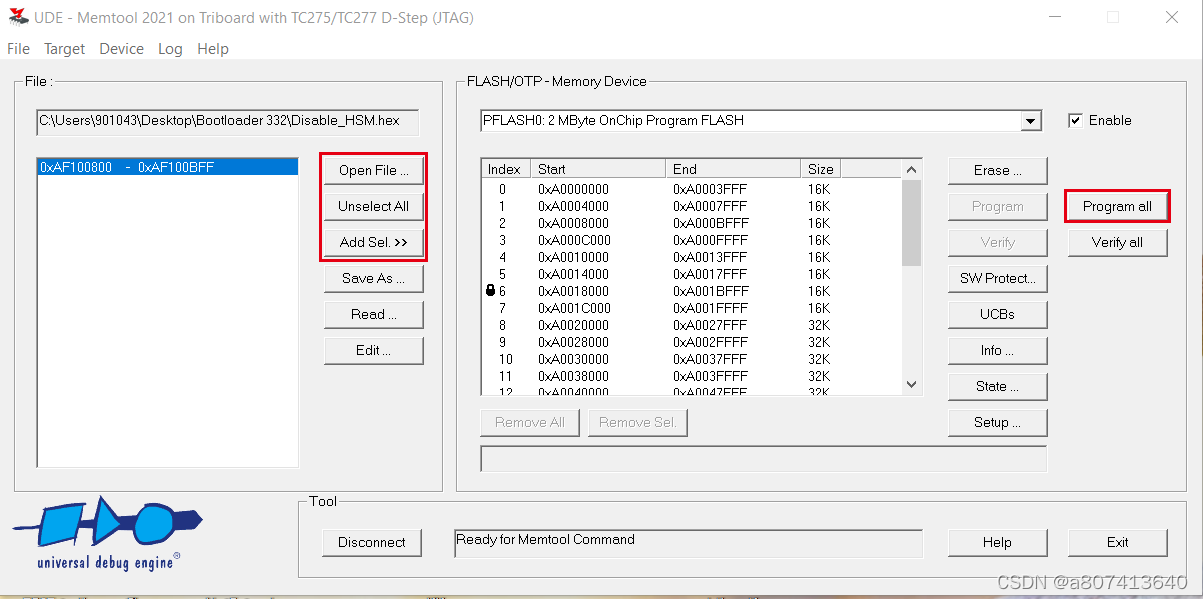Select sector 5 row starting 0xA0014000
Screen dimensions: 1203x599
(x=691, y=274)
